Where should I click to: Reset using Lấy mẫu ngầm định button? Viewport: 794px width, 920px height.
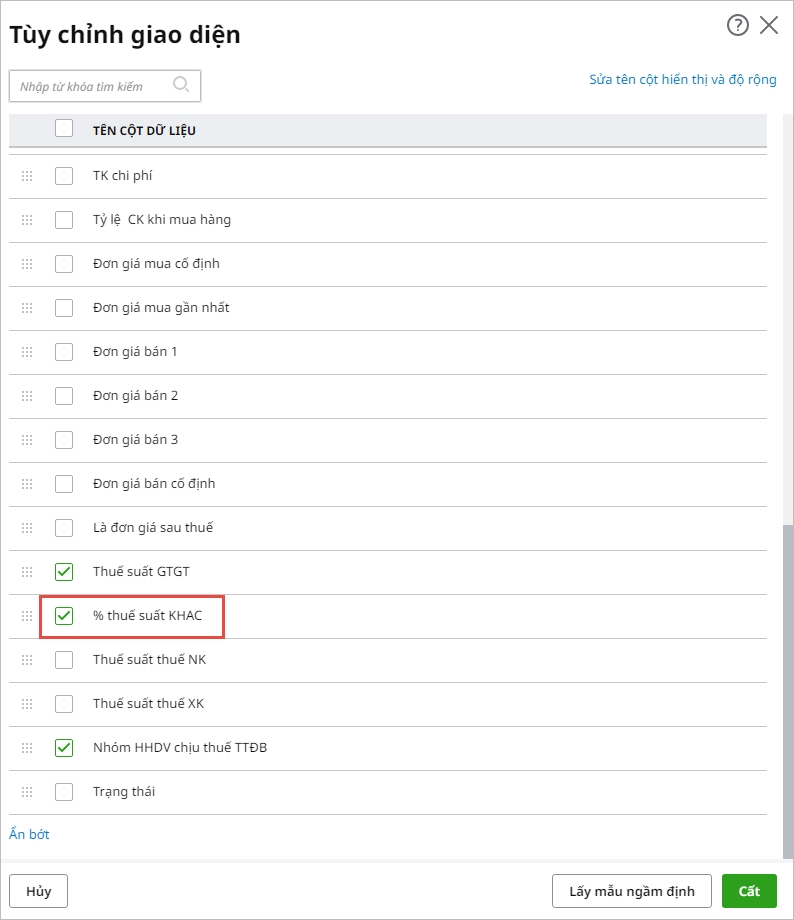coord(631,891)
